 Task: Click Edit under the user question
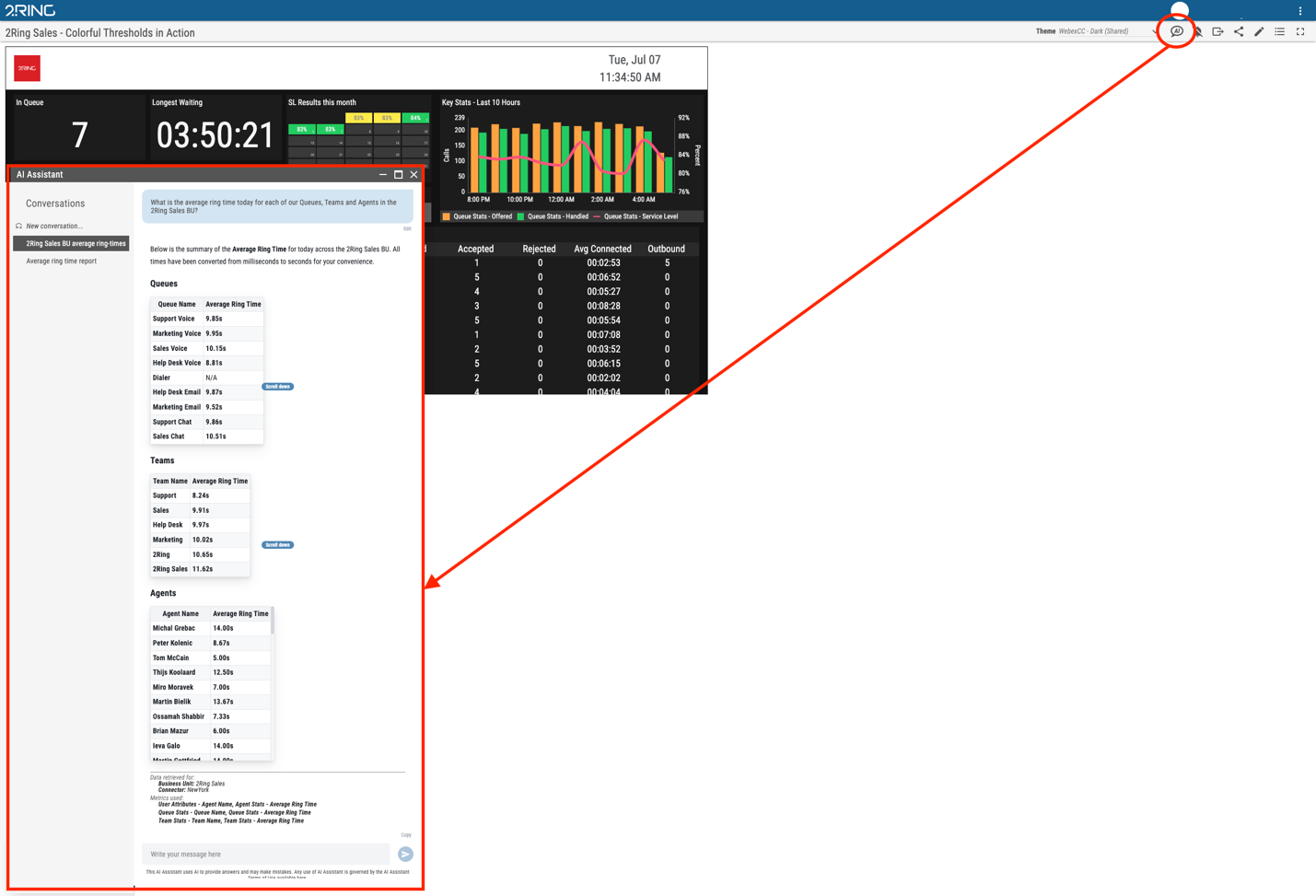point(407,229)
